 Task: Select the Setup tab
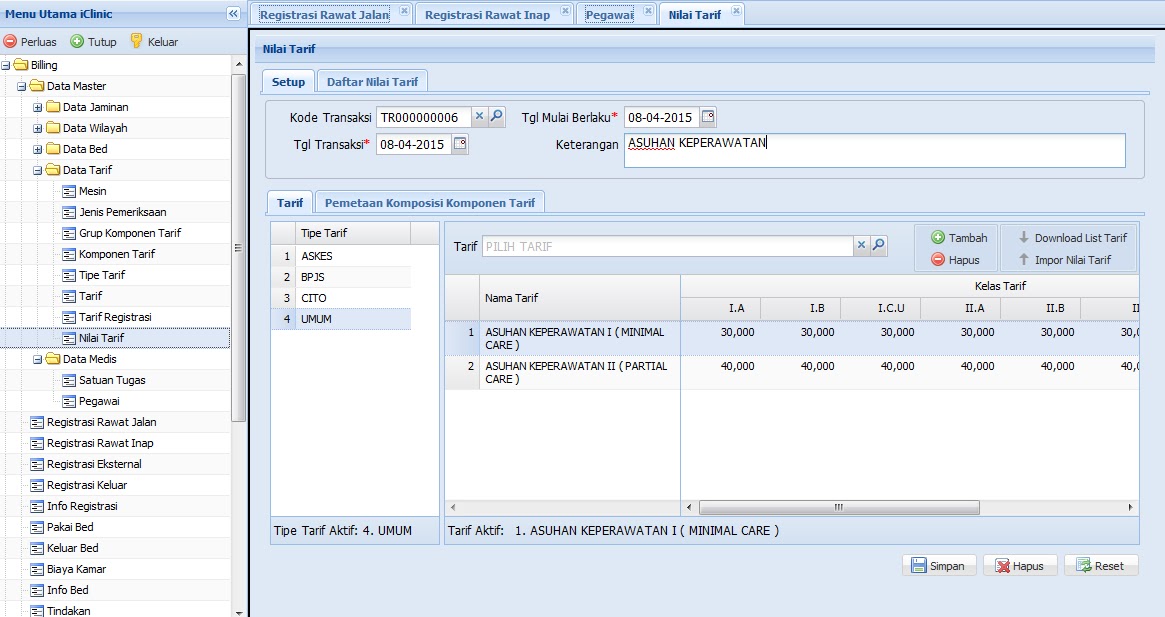coord(288,82)
